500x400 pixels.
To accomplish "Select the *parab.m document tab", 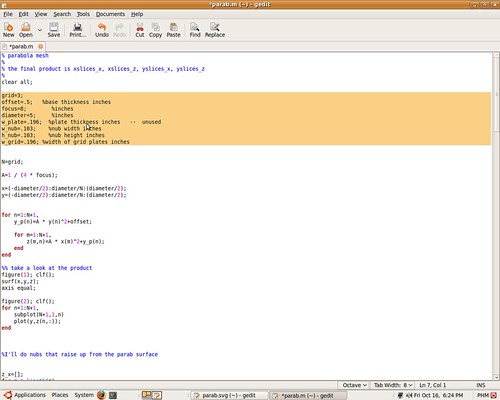I will click(21, 46).
